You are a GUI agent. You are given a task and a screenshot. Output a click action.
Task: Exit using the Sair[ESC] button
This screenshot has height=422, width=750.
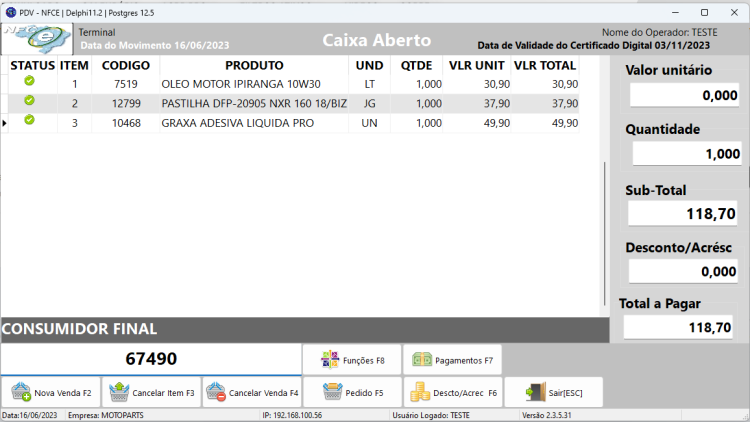pos(553,392)
